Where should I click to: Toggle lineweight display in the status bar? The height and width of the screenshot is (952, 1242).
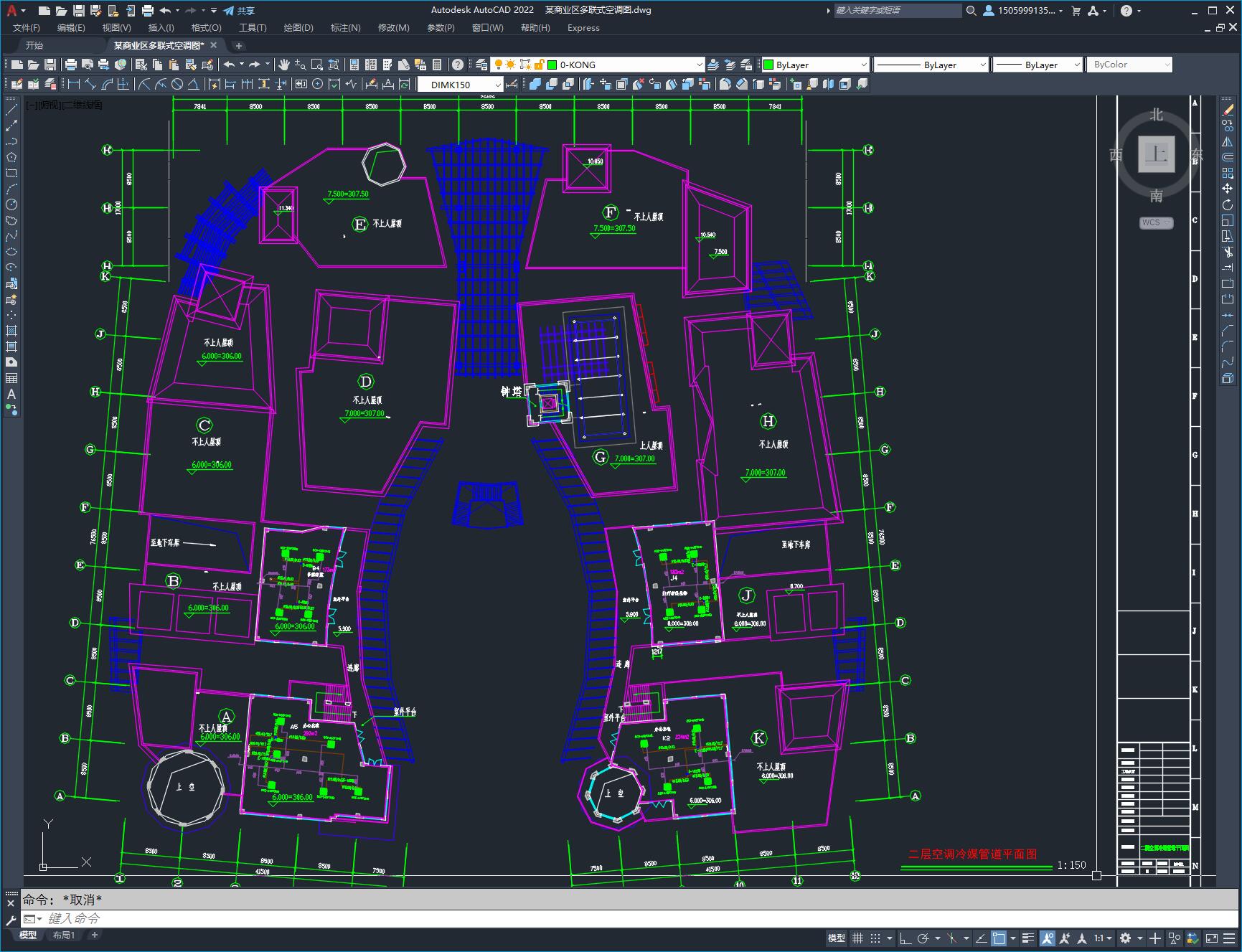(x=1029, y=938)
